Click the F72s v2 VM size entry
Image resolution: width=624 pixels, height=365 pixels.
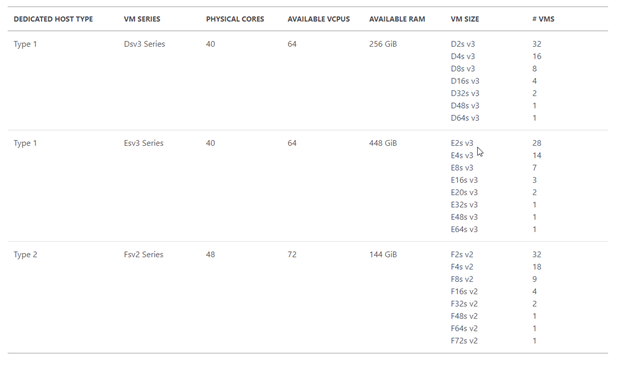click(464, 341)
